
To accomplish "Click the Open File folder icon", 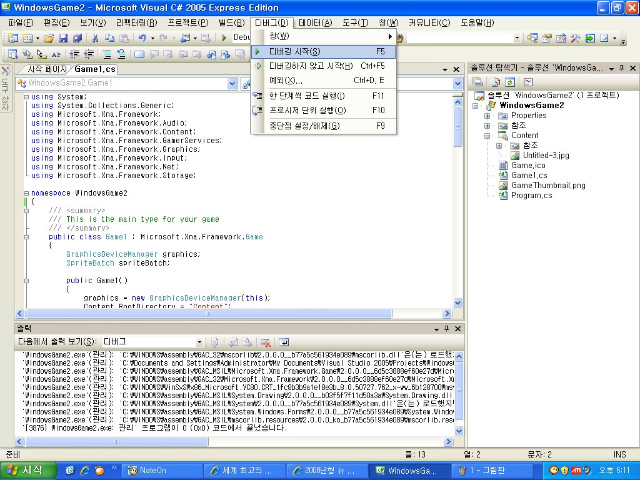I will point(49,38).
